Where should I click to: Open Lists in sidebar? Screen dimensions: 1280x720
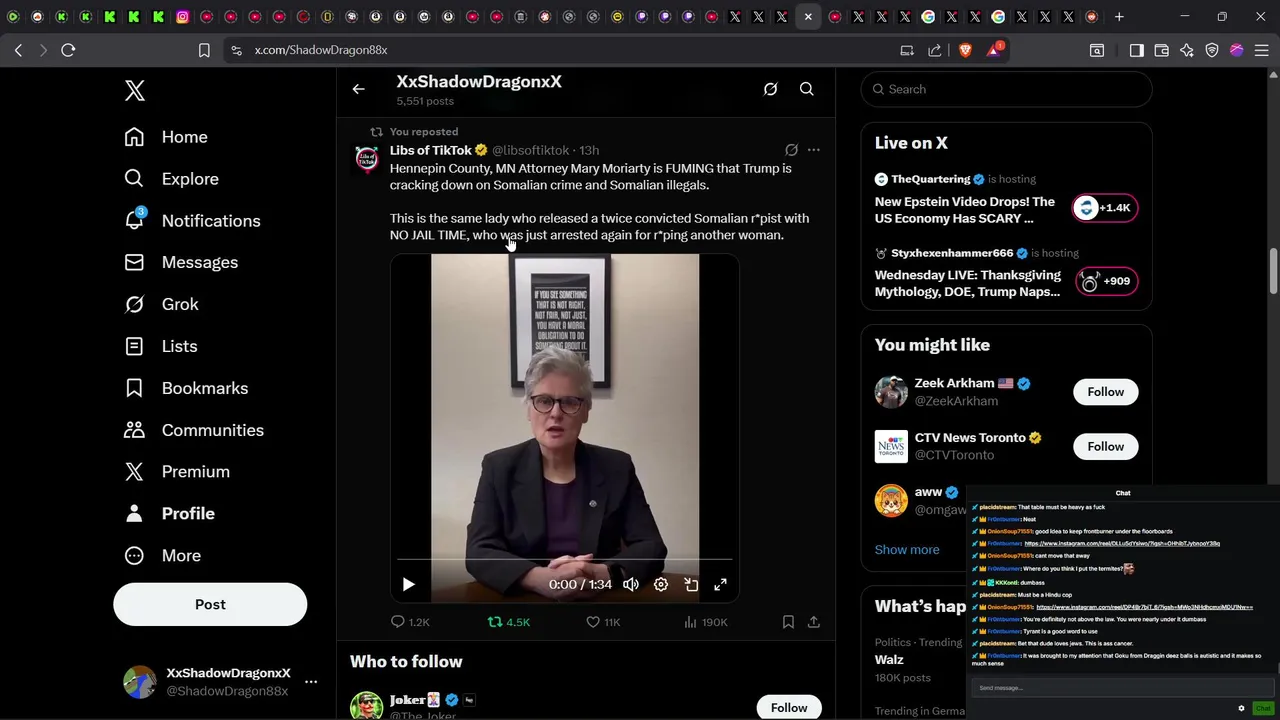160,346
